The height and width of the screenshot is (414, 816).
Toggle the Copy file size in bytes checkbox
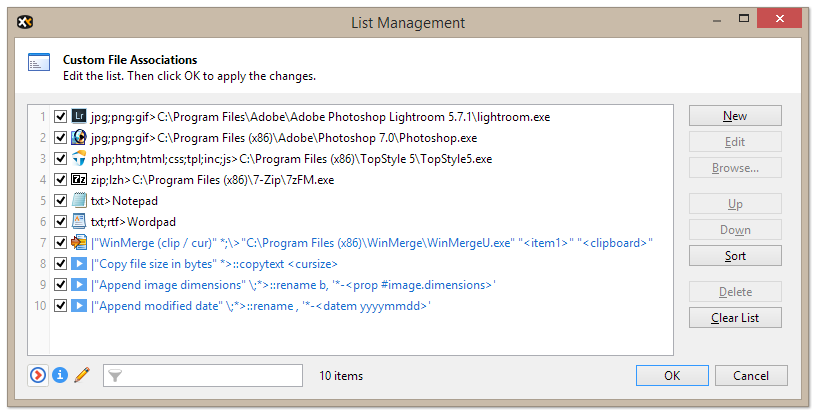click(x=61, y=264)
